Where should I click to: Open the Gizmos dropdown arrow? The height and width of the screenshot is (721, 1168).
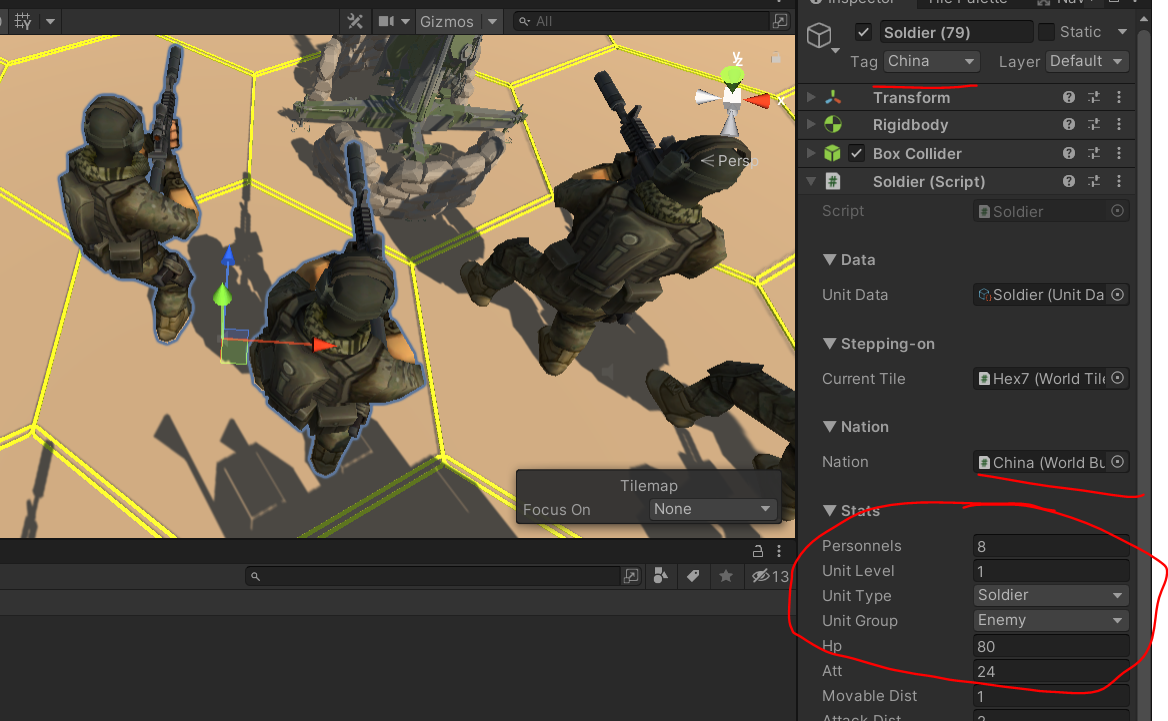click(492, 22)
